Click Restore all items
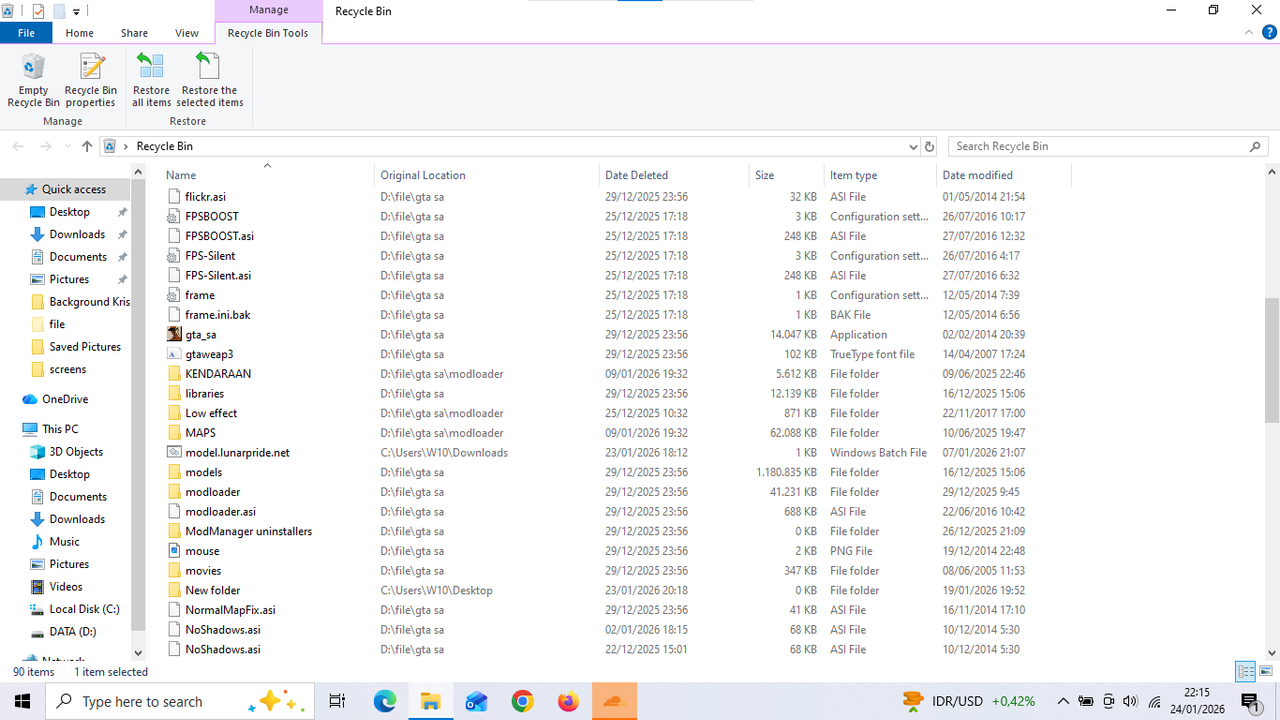Image resolution: width=1280 pixels, height=720 pixels. click(151, 80)
